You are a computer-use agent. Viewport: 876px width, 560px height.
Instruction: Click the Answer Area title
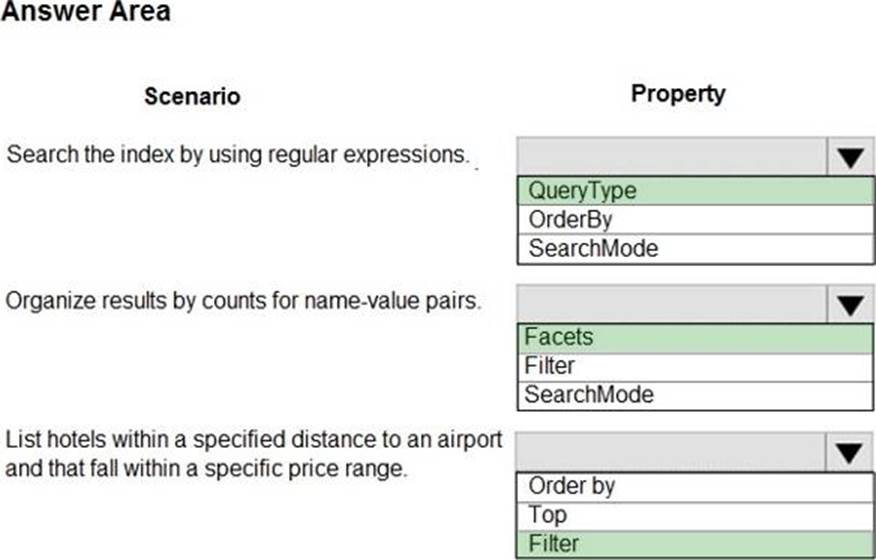pyautogui.click(x=86, y=13)
